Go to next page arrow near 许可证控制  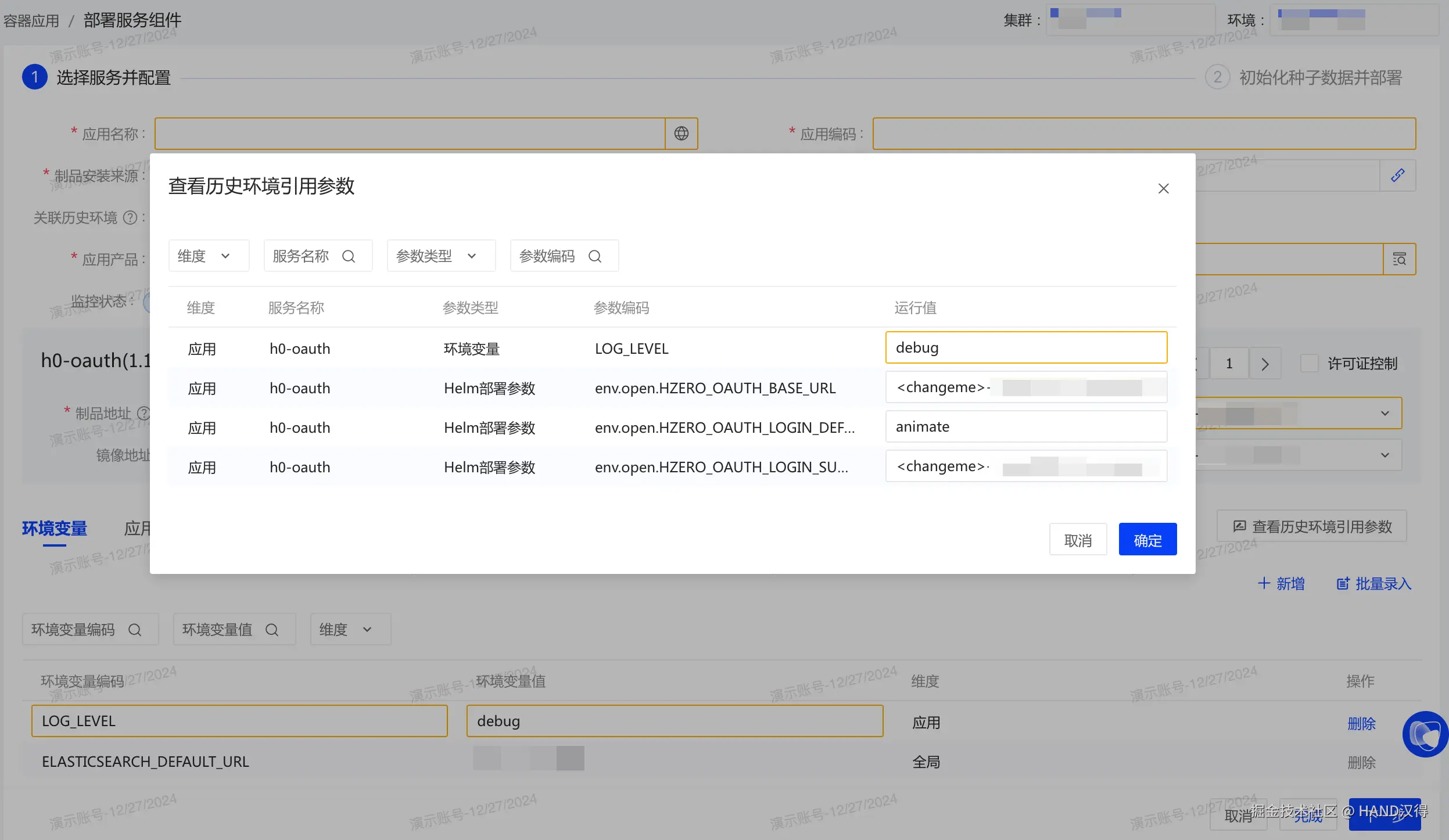[1265, 364]
